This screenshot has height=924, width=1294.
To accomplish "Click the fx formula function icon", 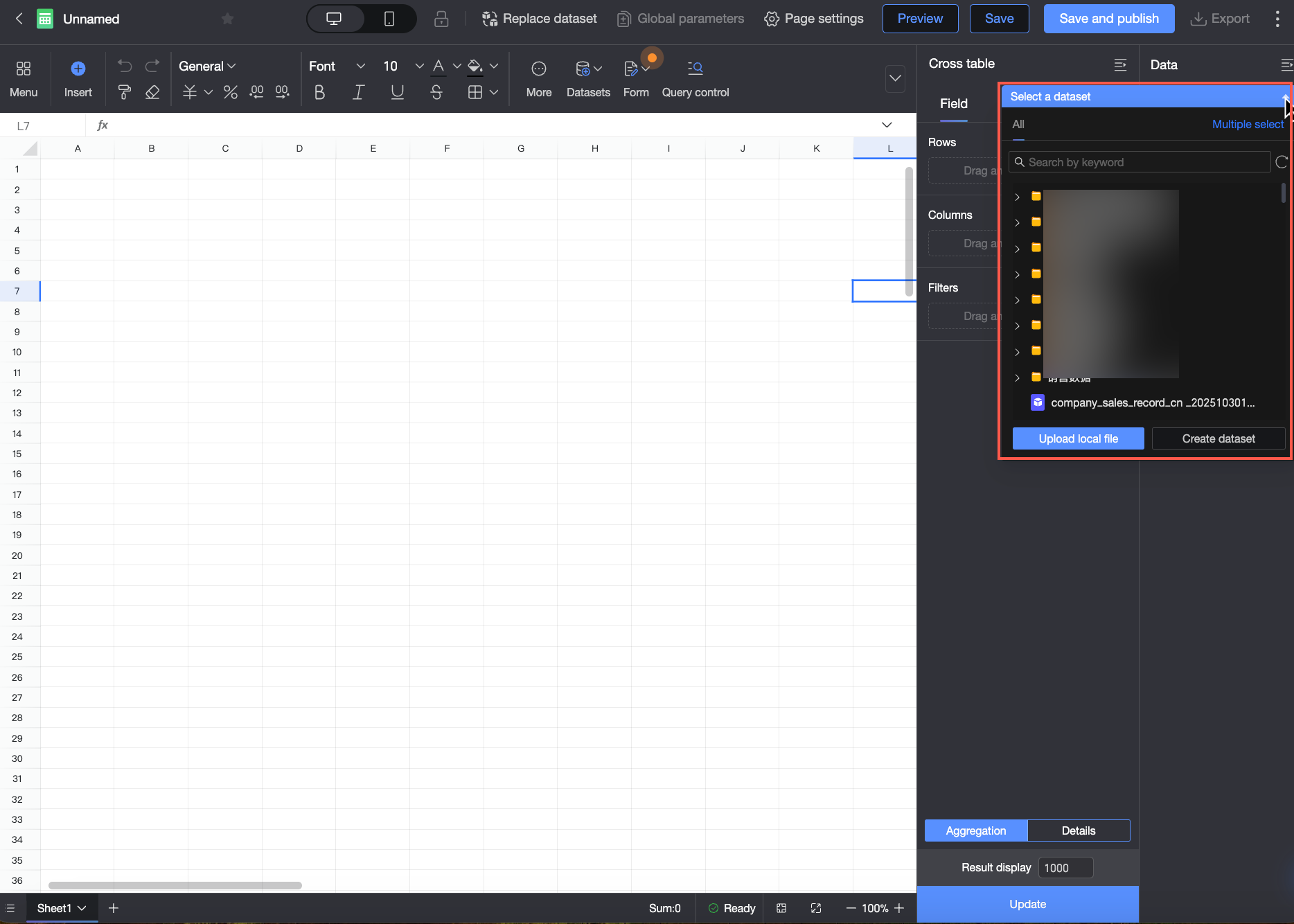I will 103,125.
